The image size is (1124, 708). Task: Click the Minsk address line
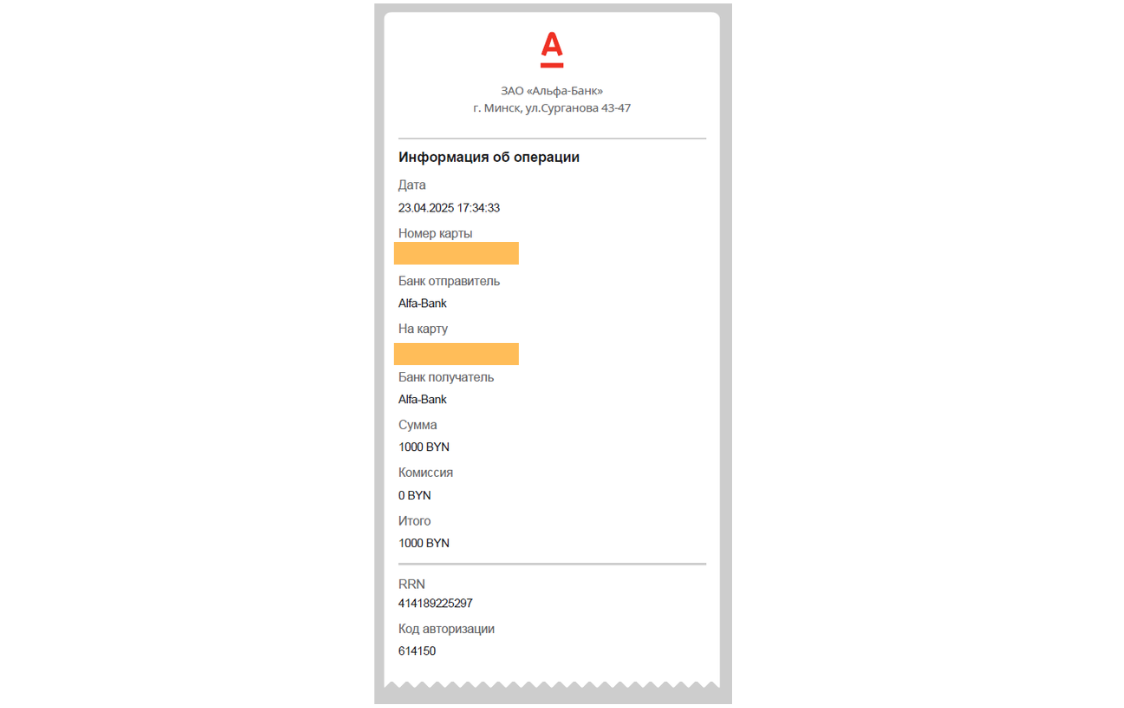pyautogui.click(x=551, y=108)
